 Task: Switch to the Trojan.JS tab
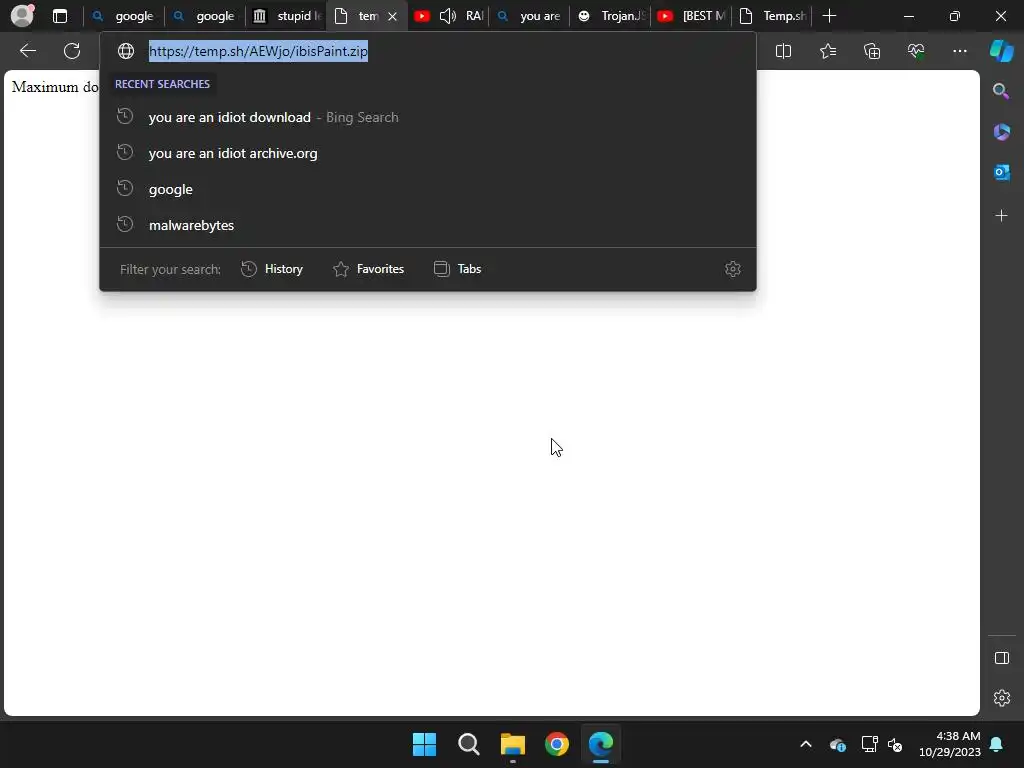click(x=609, y=16)
